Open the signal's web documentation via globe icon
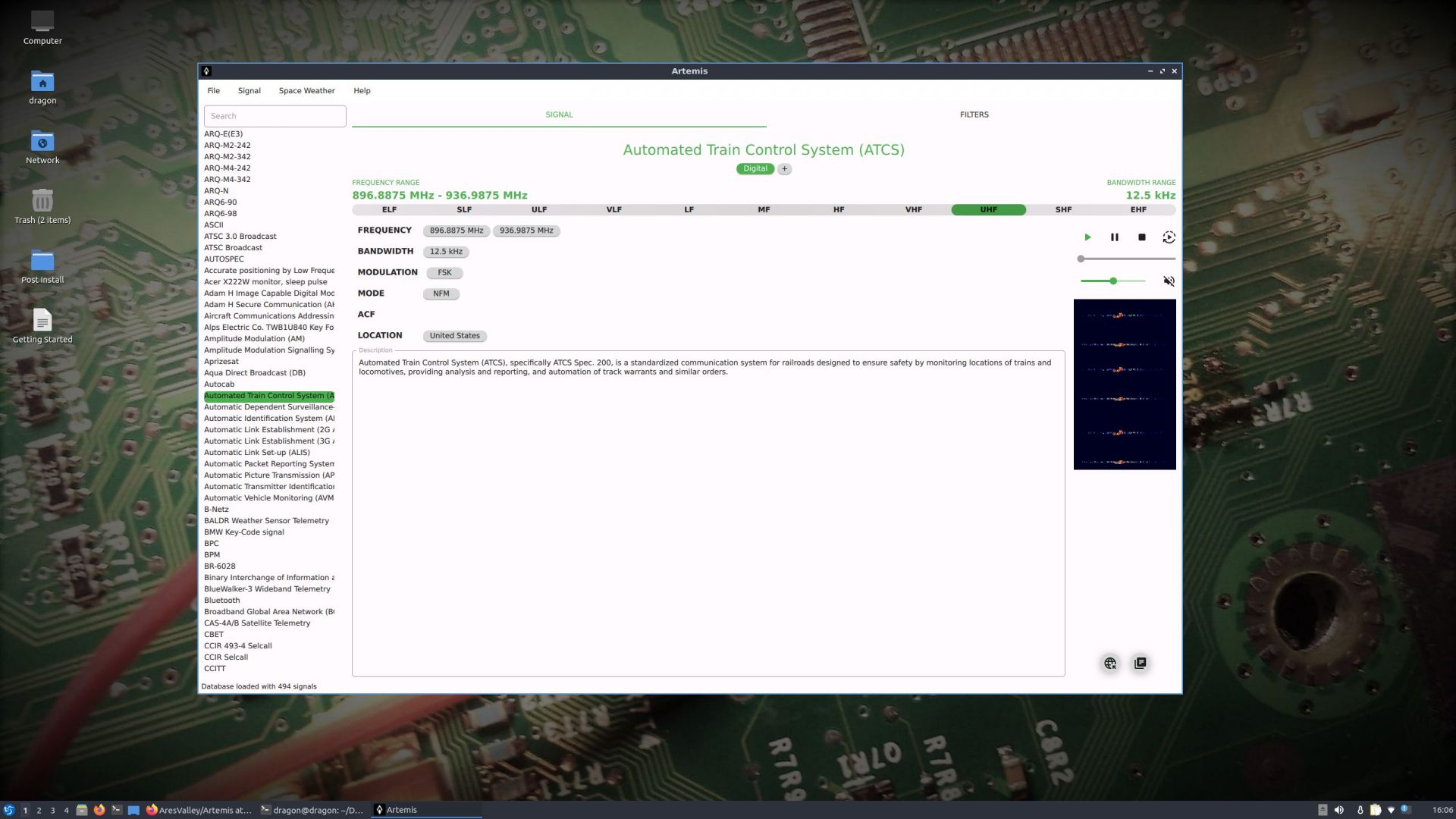Image resolution: width=1456 pixels, height=819 pixels. pos(1109,663)
